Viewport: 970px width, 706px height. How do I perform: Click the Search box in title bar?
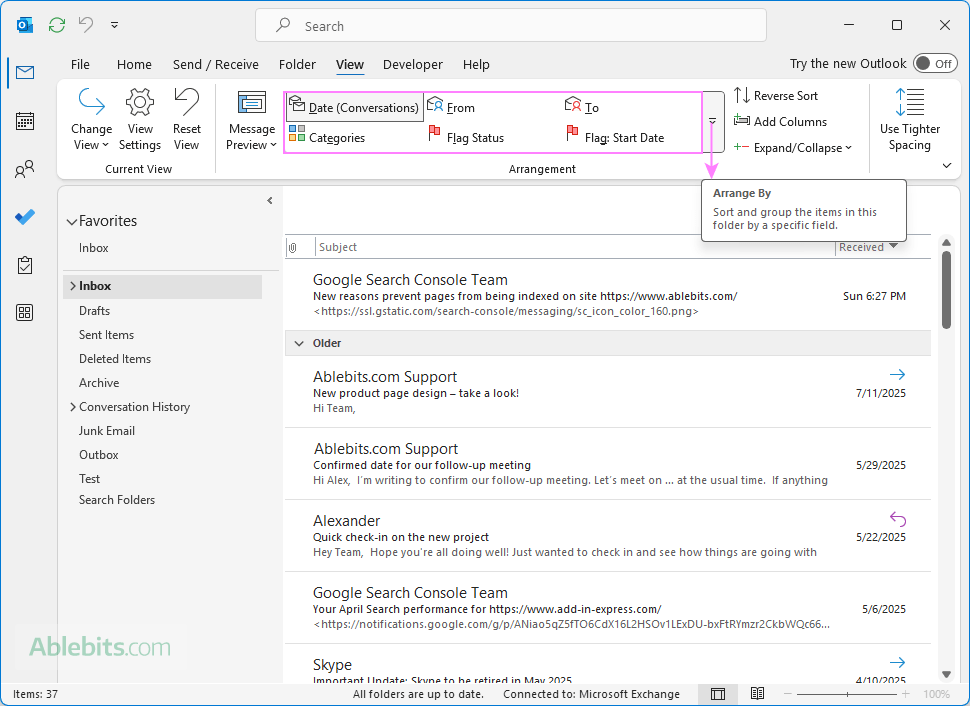(510, 26)
